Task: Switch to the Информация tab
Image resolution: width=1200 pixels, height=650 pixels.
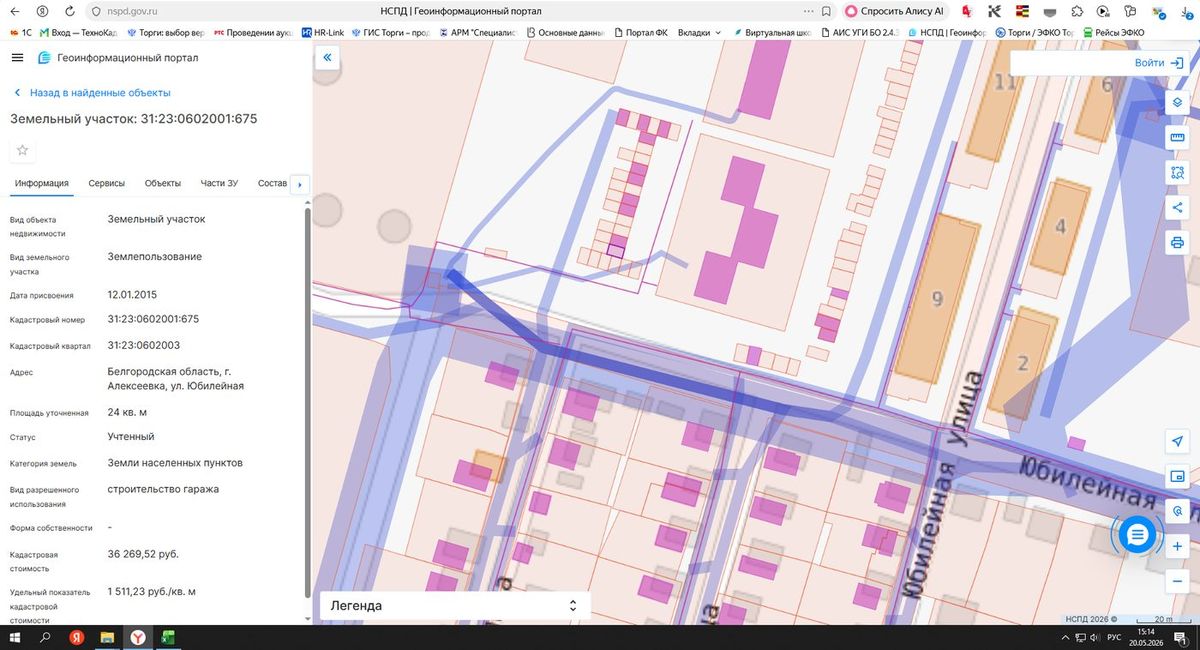Action: 42,184
